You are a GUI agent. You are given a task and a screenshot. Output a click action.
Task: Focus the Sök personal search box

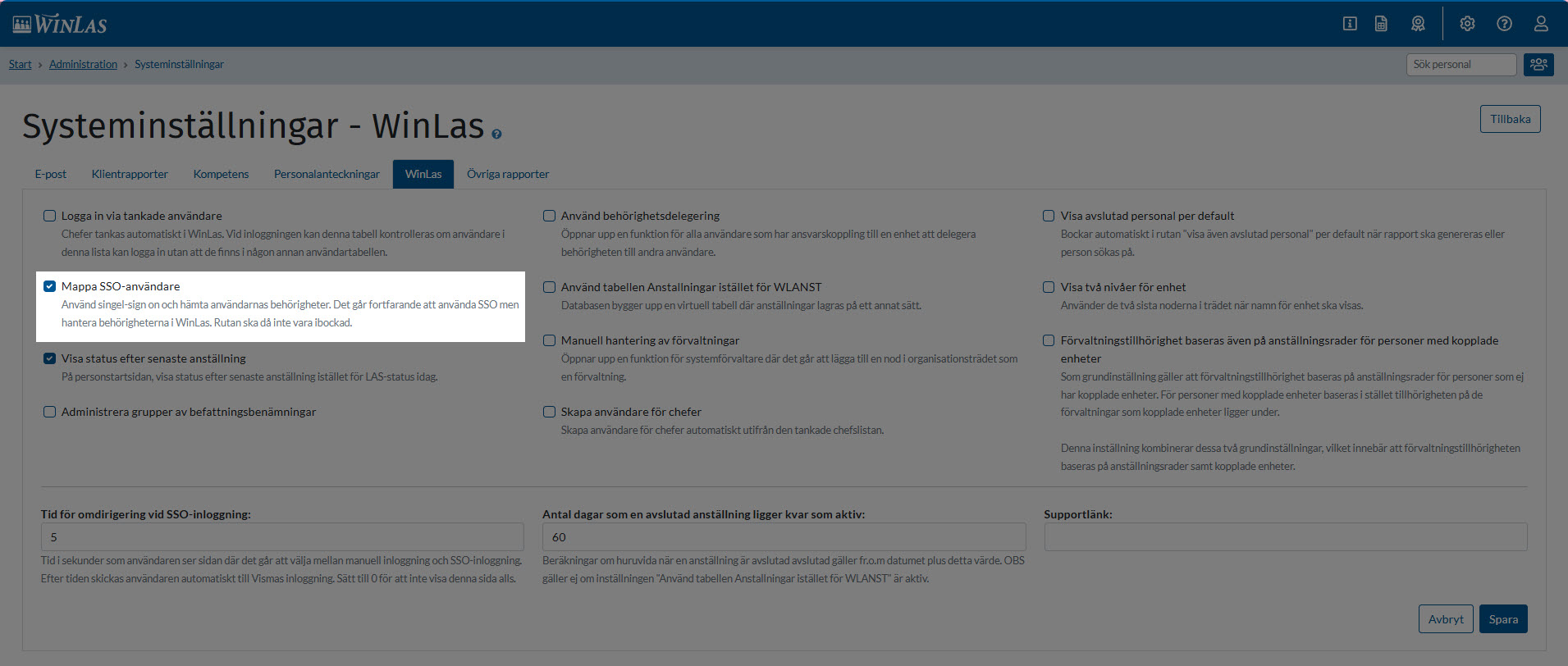point(1461,64)
